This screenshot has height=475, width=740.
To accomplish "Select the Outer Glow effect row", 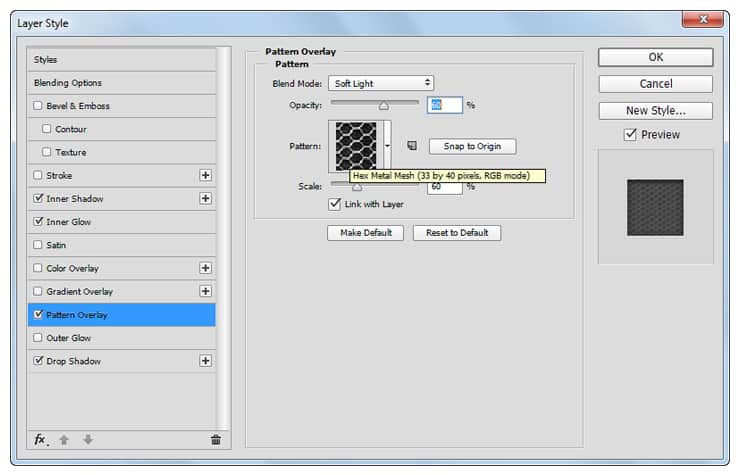I will [x=122, y=338].
